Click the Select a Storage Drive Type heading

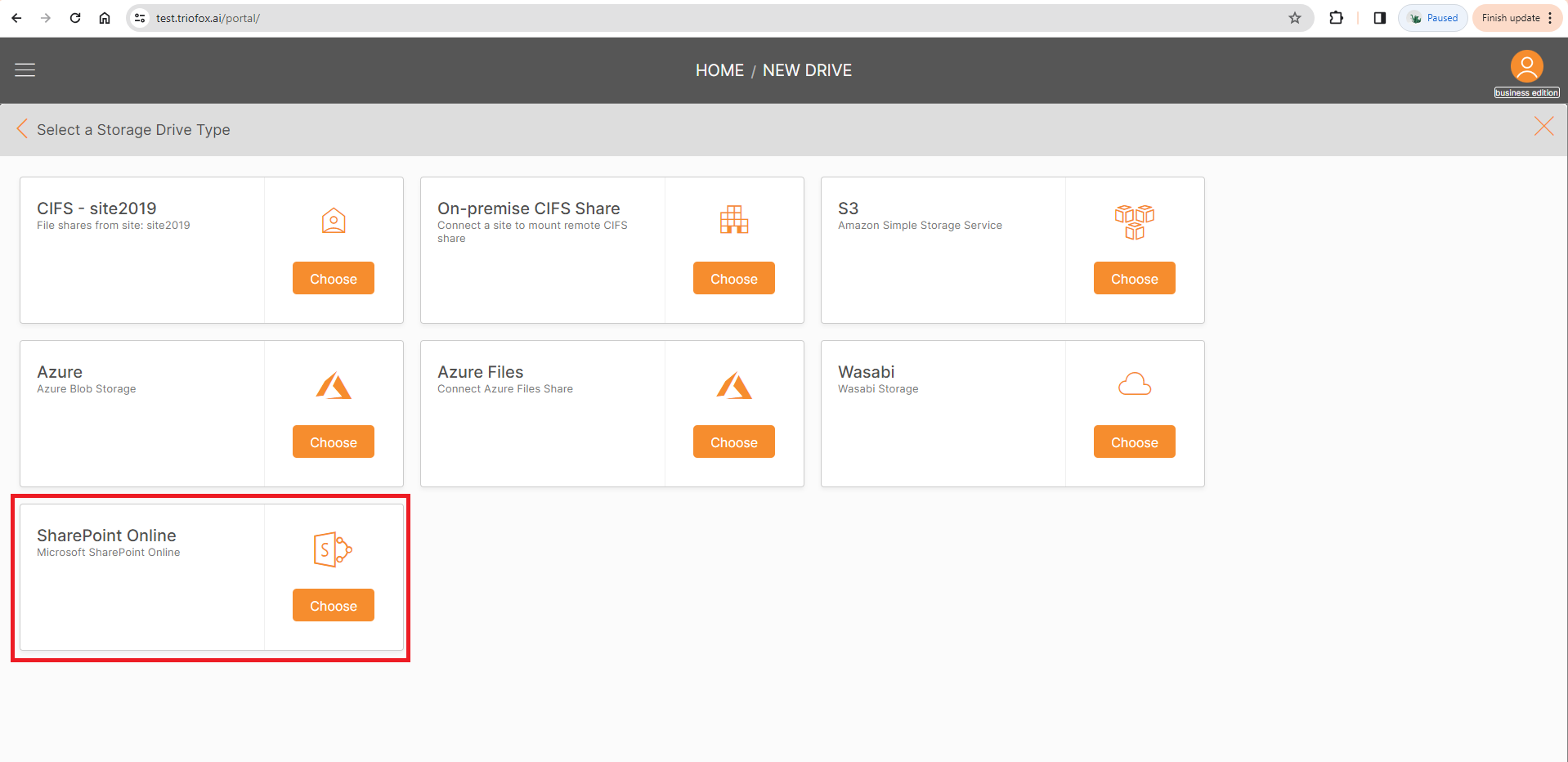pyautogui.click(x=133, y=130)
